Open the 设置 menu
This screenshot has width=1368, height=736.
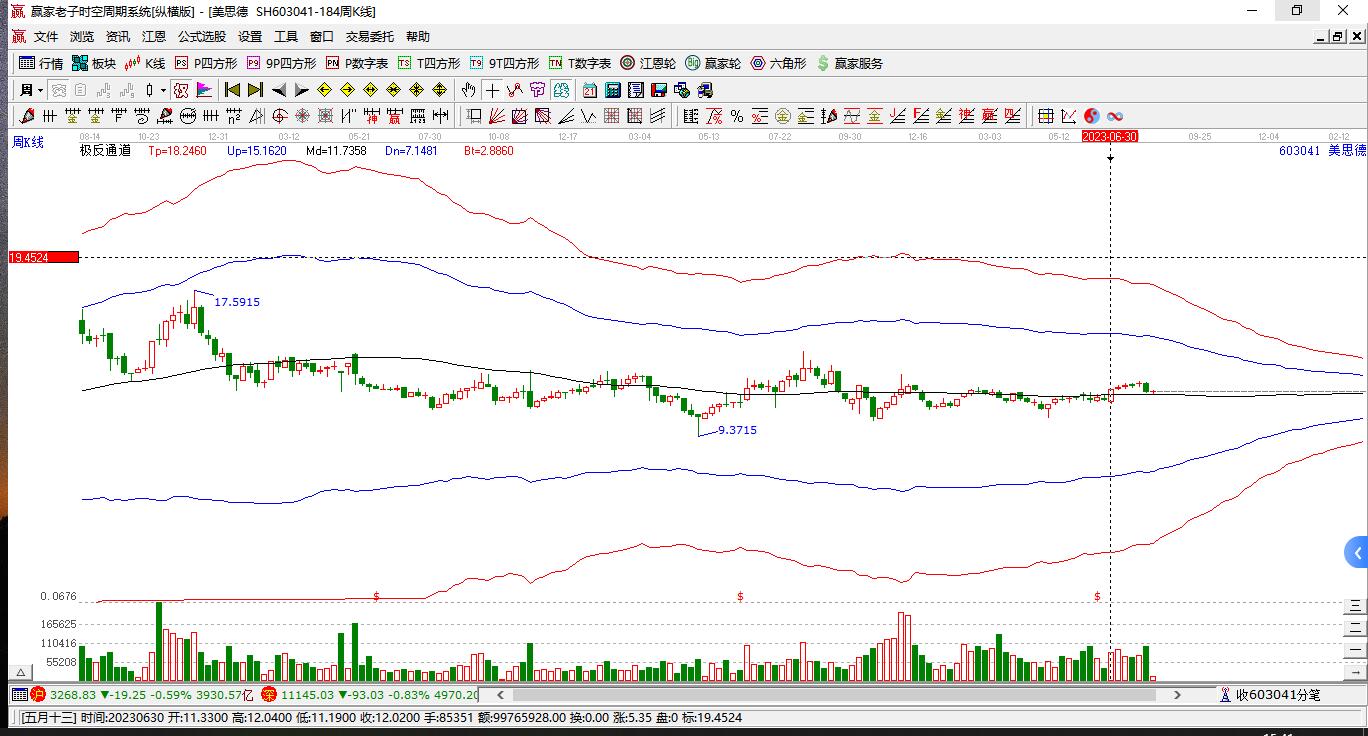[x=250, y=37]
